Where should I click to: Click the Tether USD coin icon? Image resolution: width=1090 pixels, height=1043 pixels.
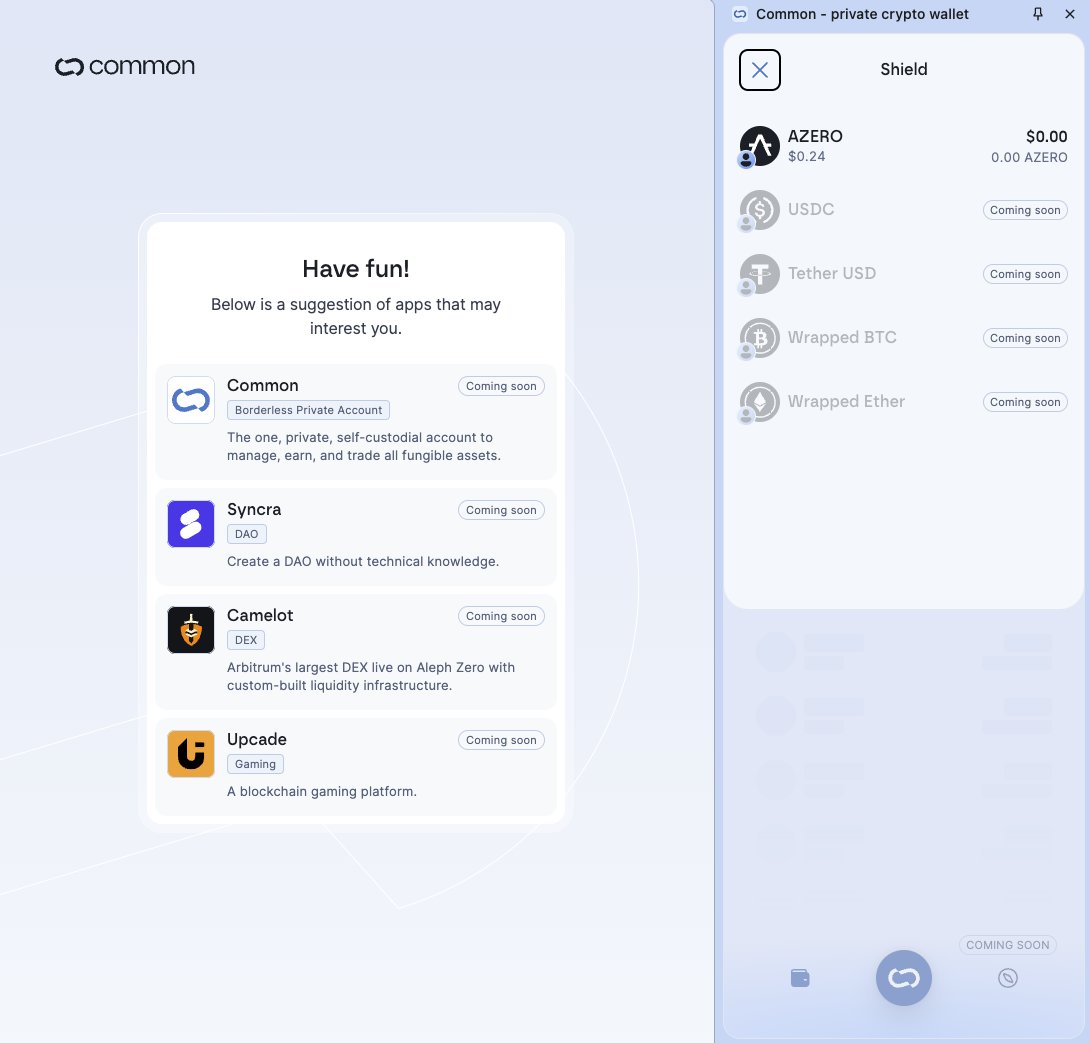tap(759, 274)
